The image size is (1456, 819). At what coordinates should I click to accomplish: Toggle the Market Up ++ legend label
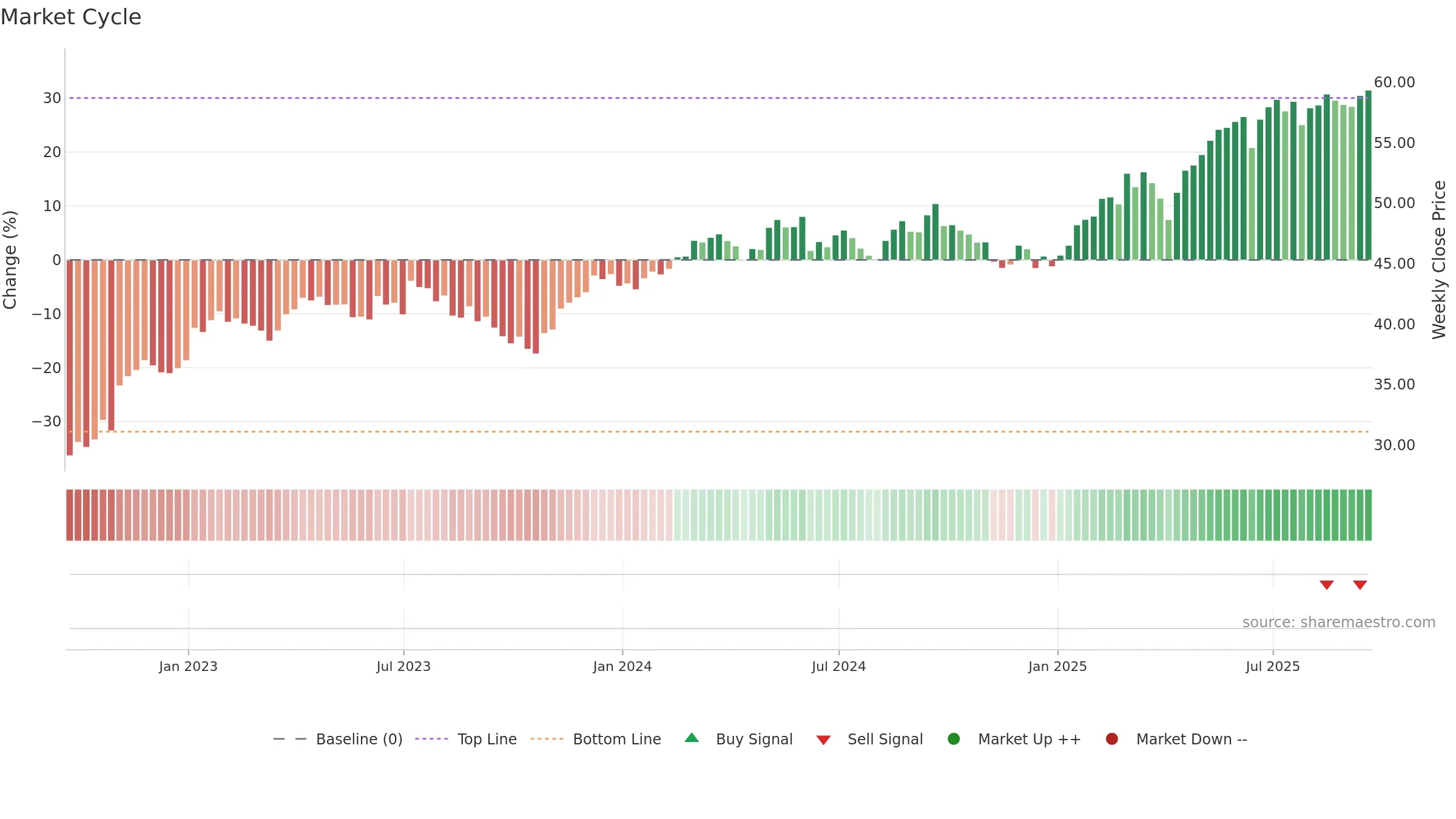click(x=1030, y=740)
